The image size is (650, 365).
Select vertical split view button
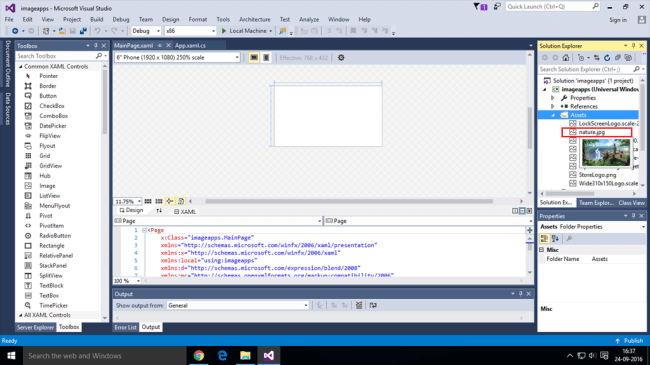(x=515, y=211)
